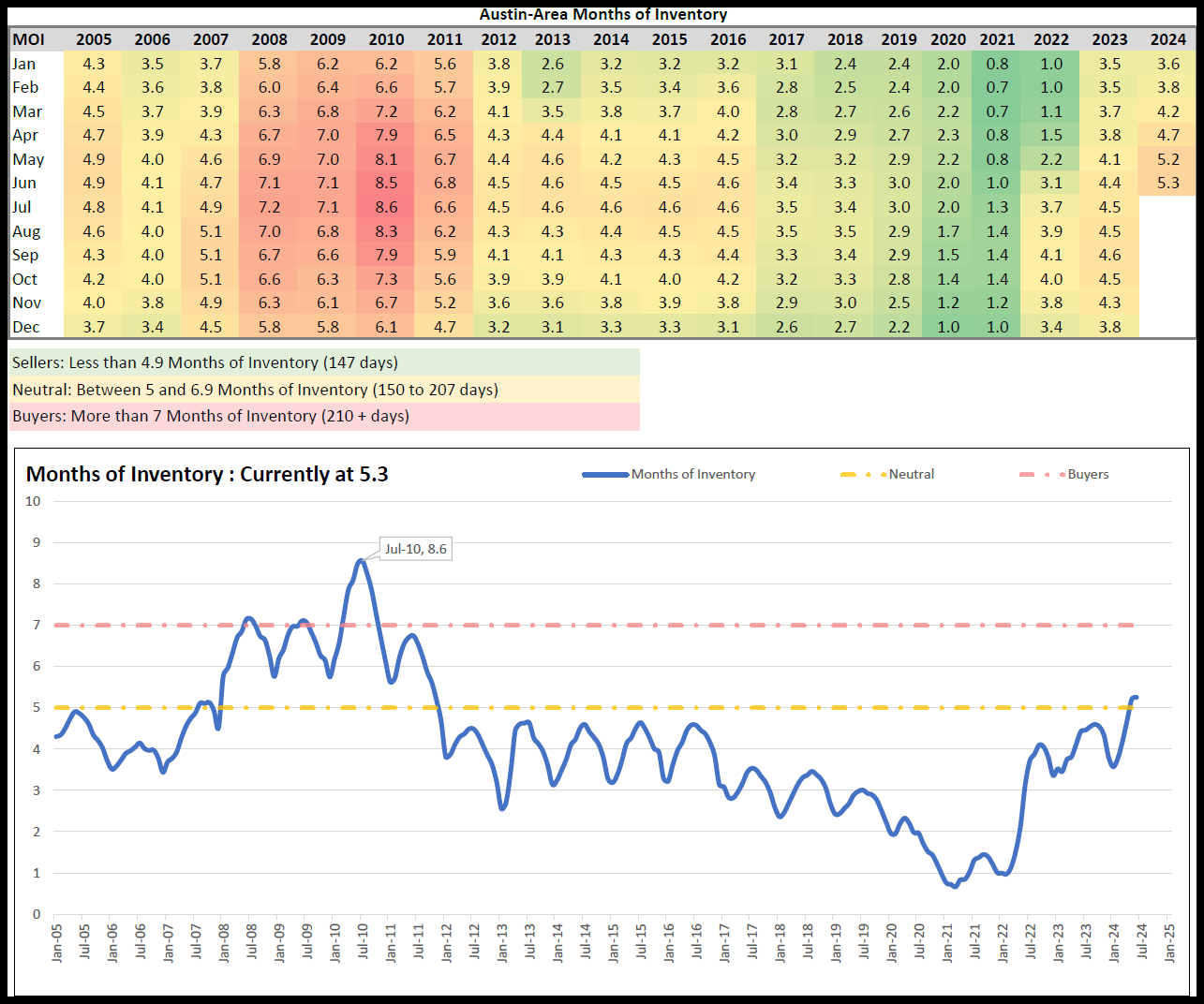Click the 10 value on the y-axis
Viewport: 1204px width, 1004px height.
(34, 501)
